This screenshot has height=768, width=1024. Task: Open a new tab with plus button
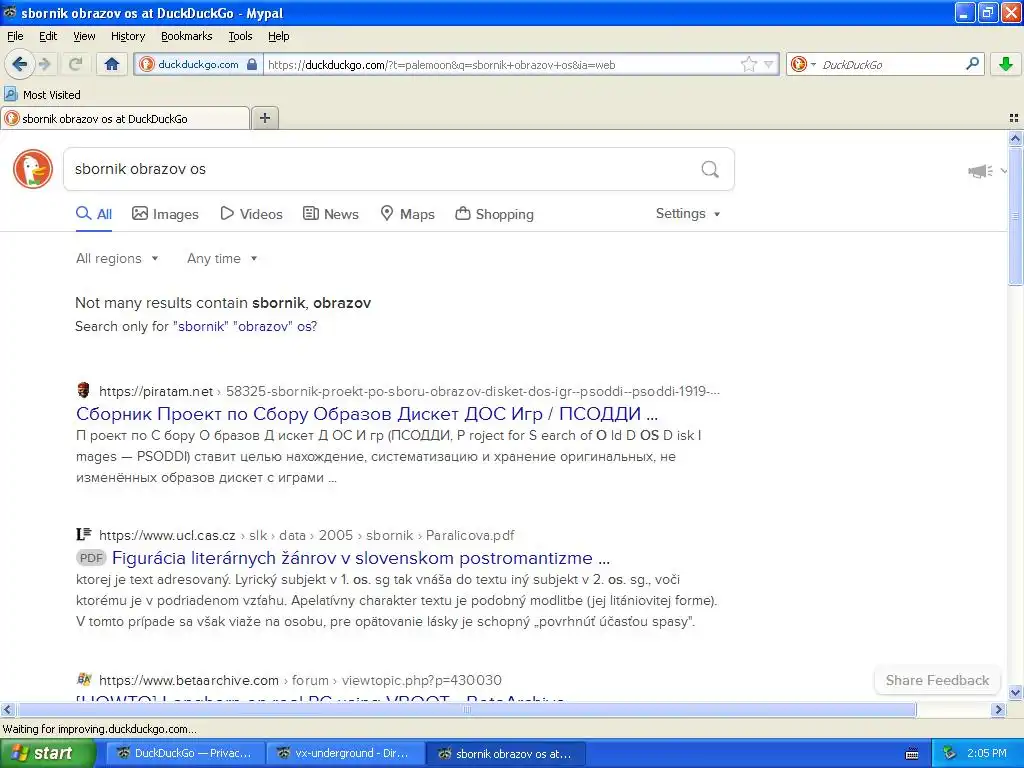[264, 118]
